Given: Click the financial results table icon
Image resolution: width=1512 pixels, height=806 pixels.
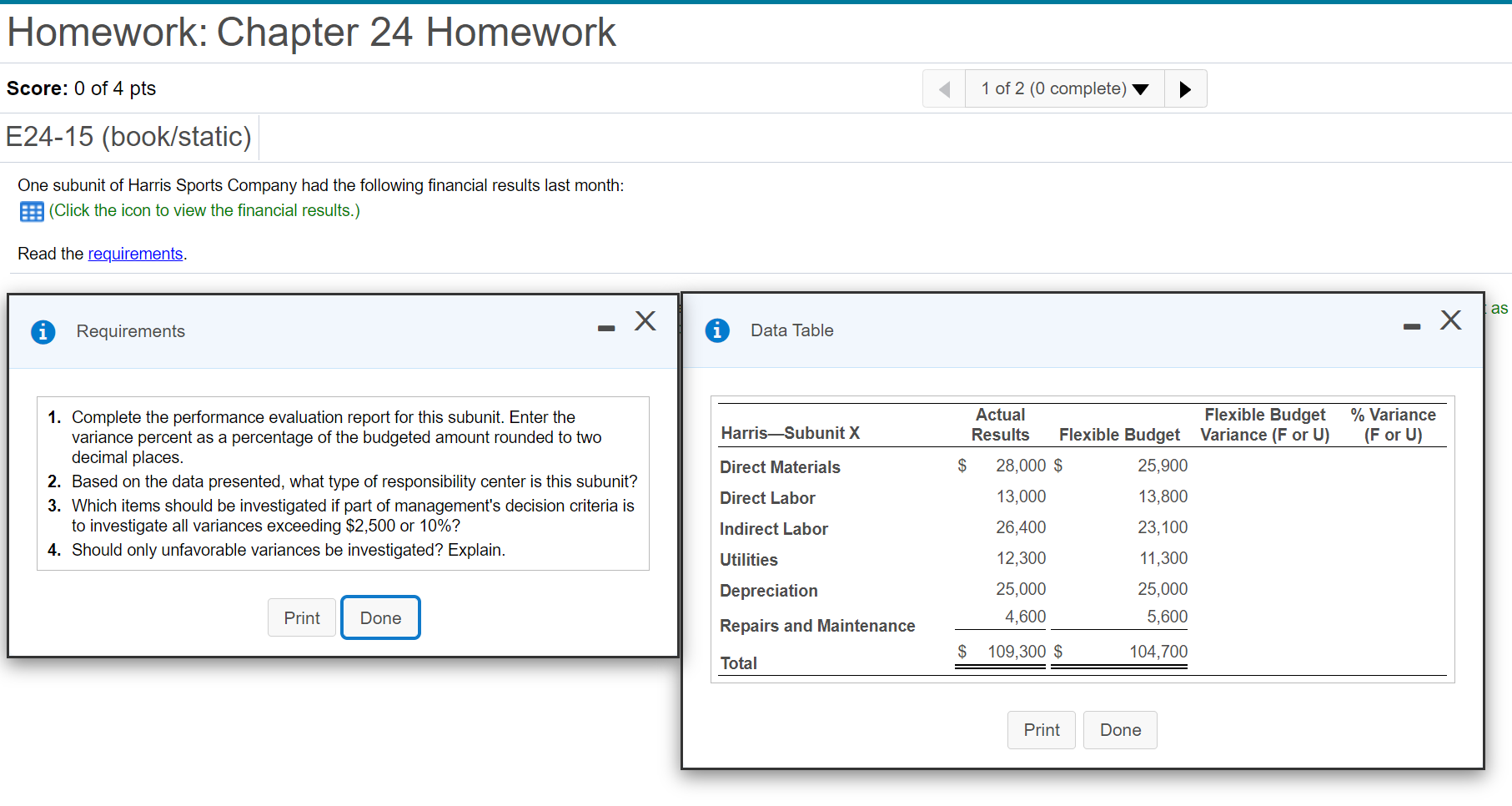Looking at the screenshot, I should click(31, 210).
